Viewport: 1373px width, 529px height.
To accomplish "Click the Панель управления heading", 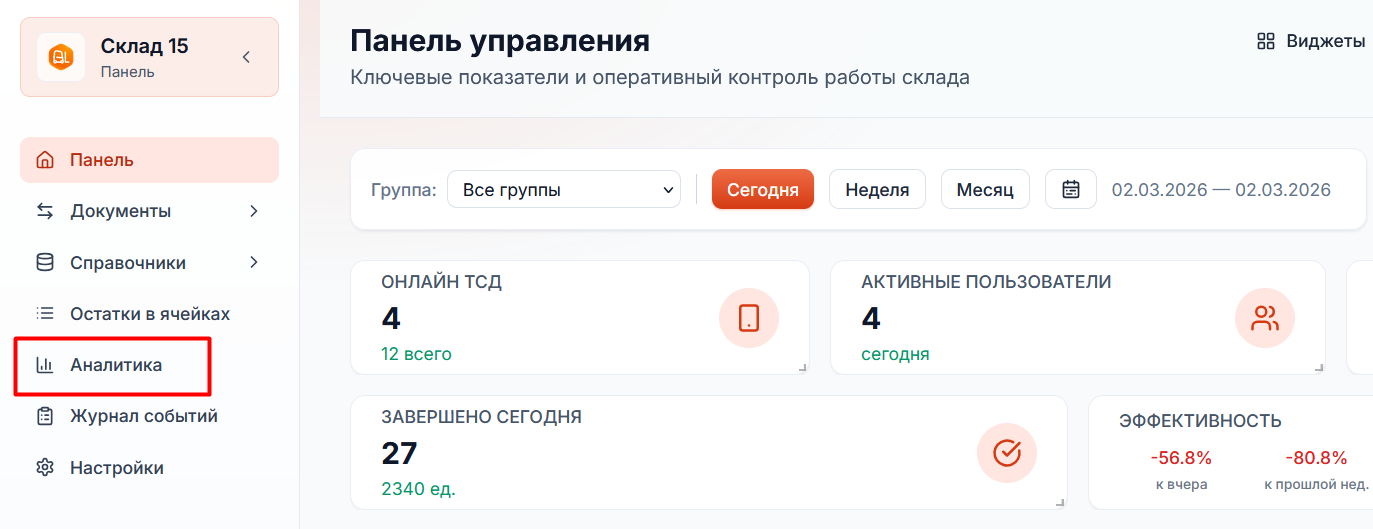I will pos(500,41).
